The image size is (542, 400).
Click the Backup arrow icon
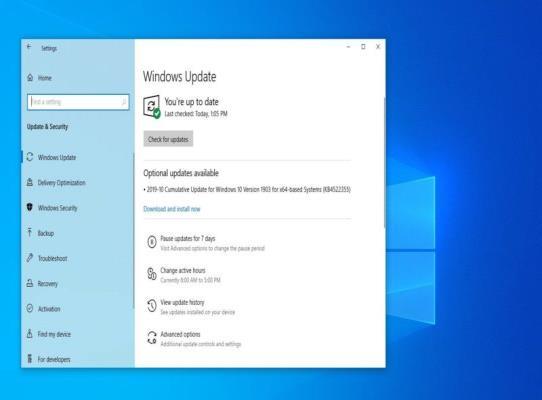point(30,233)
